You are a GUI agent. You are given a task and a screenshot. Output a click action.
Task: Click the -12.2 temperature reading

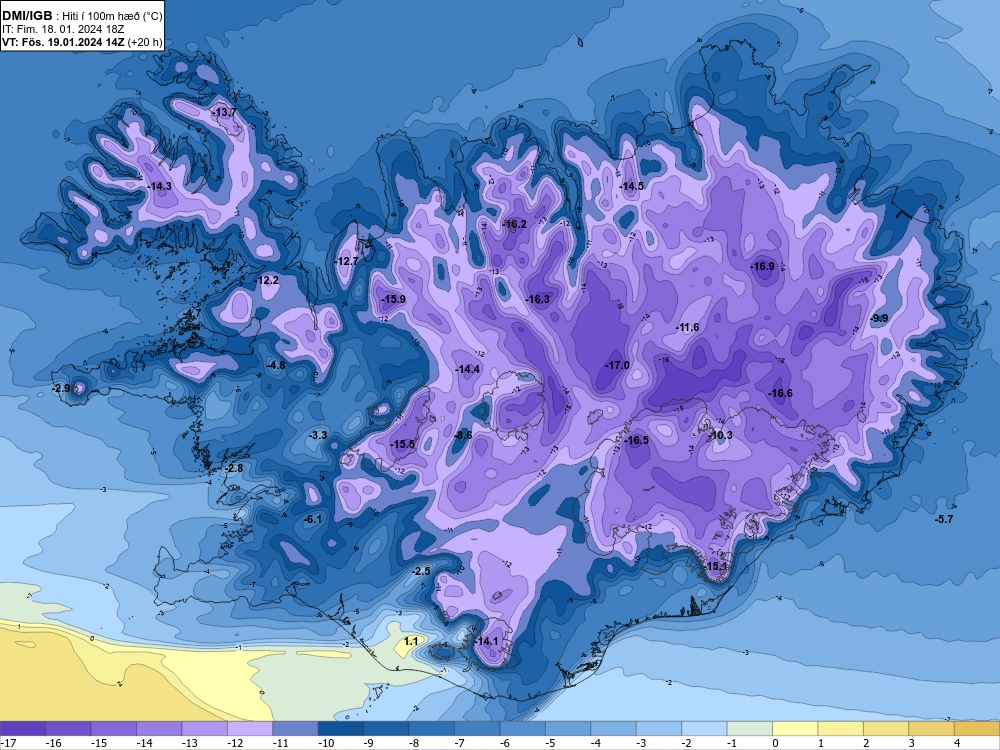tap(267, 280)
